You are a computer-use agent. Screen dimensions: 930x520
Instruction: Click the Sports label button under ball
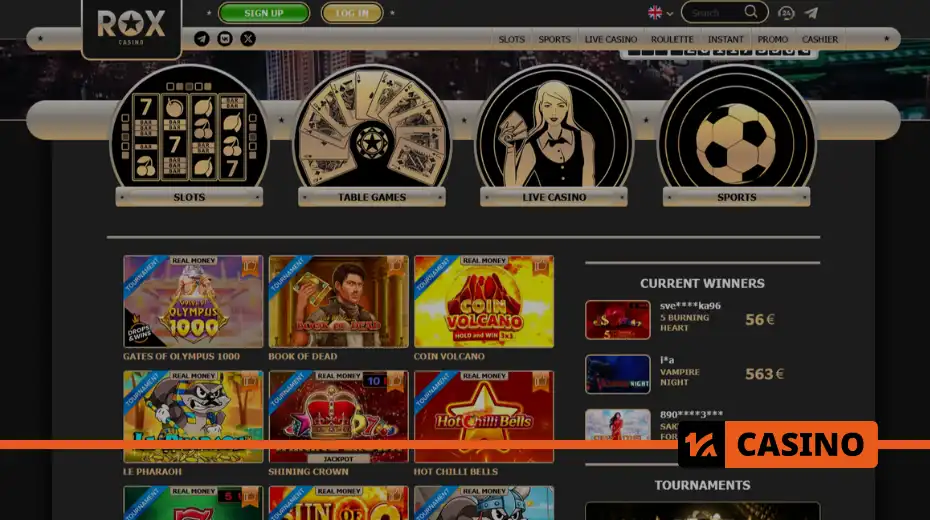pyautogui.click(x=736, y=197)
